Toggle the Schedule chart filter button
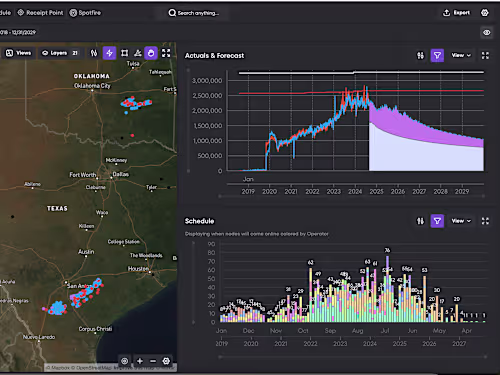Screen dimensions: 500x375 (437, 221)
